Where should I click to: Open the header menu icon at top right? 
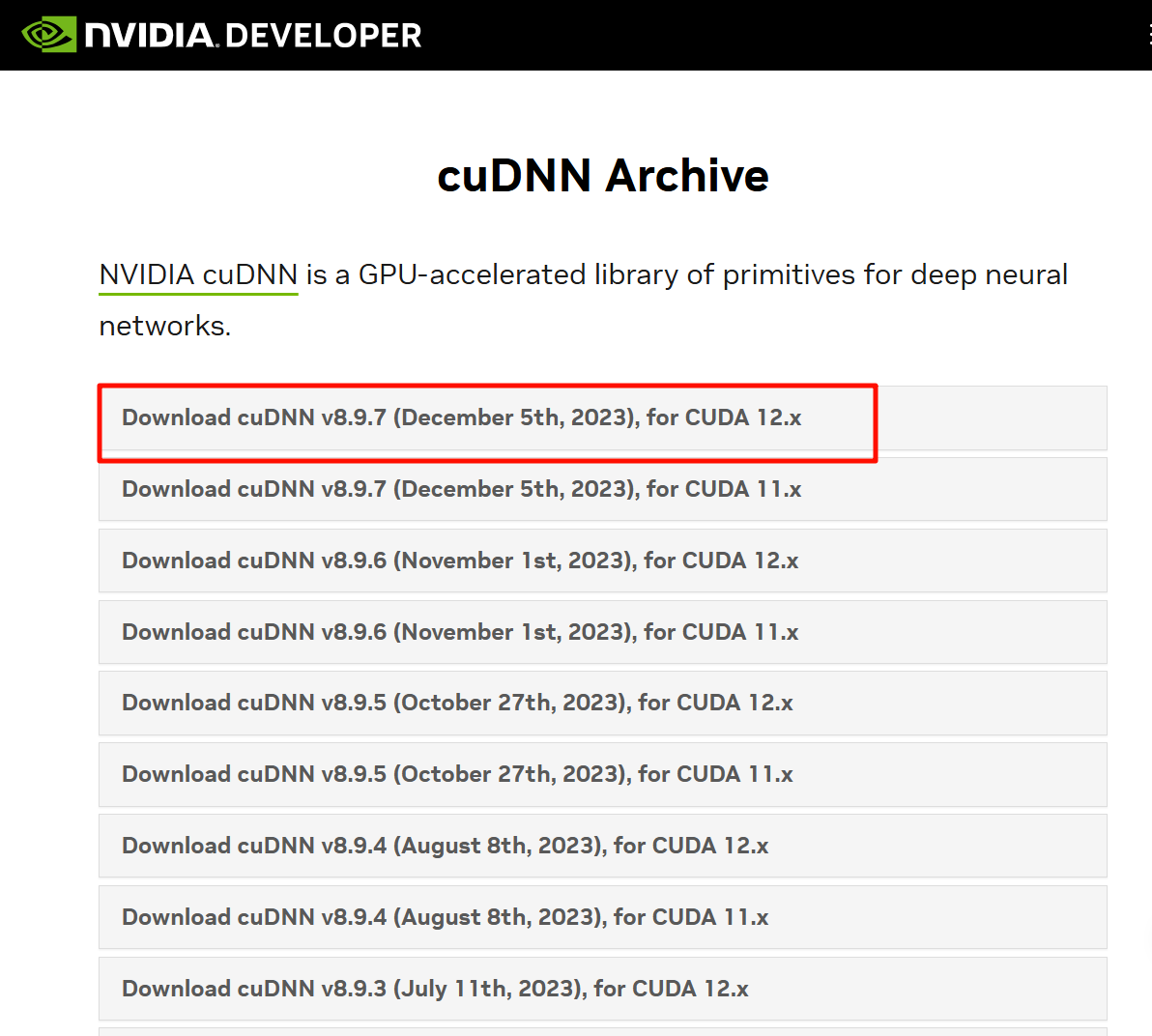click(1147, 35)
